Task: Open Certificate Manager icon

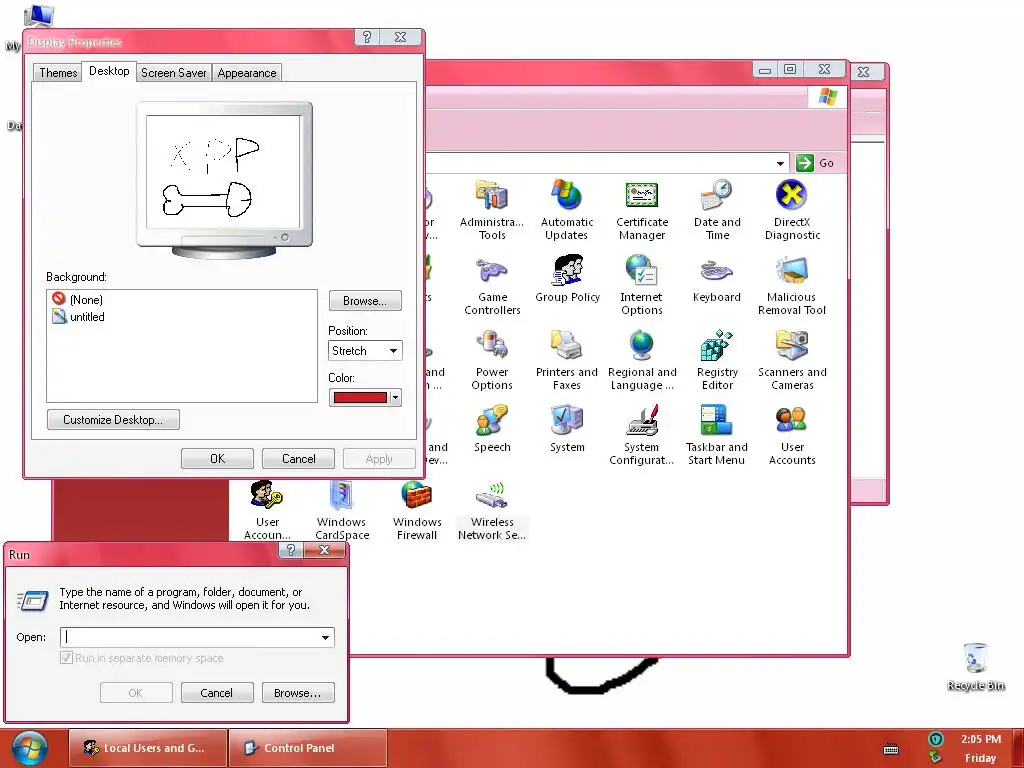Action: coord(641,210)
